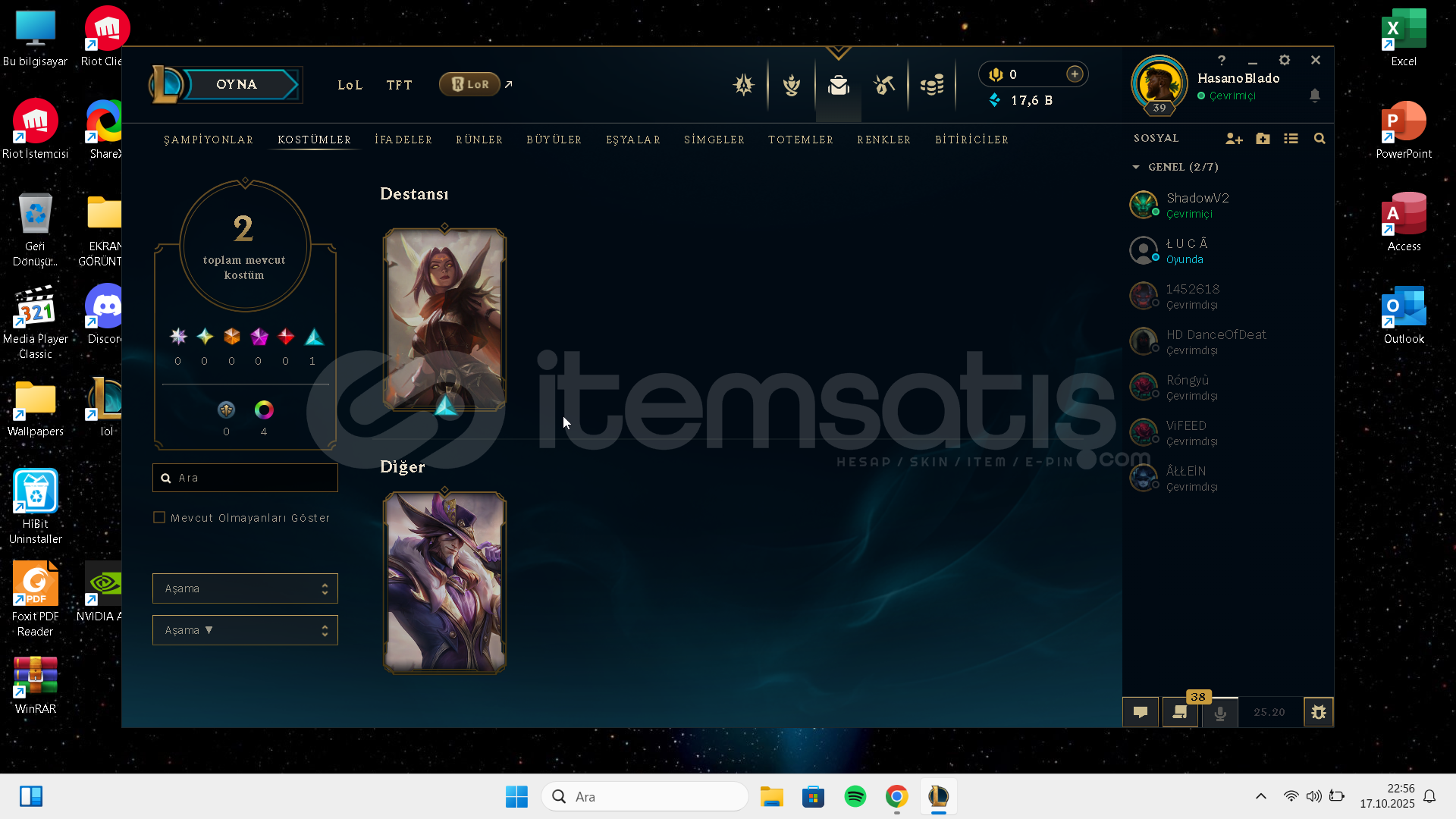Click the add friend icon
This screenshot has width=1456, height=819.
coord(1234,139)
